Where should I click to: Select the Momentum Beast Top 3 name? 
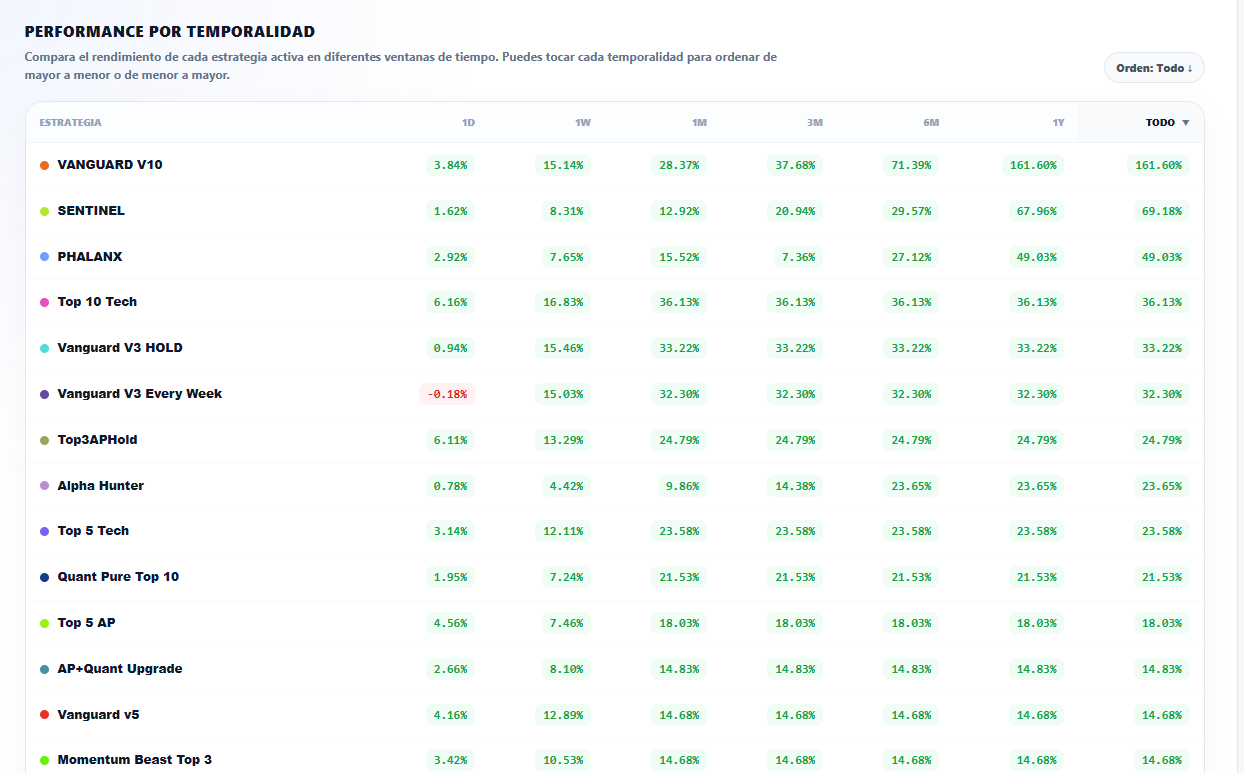[x=135, y=759]
